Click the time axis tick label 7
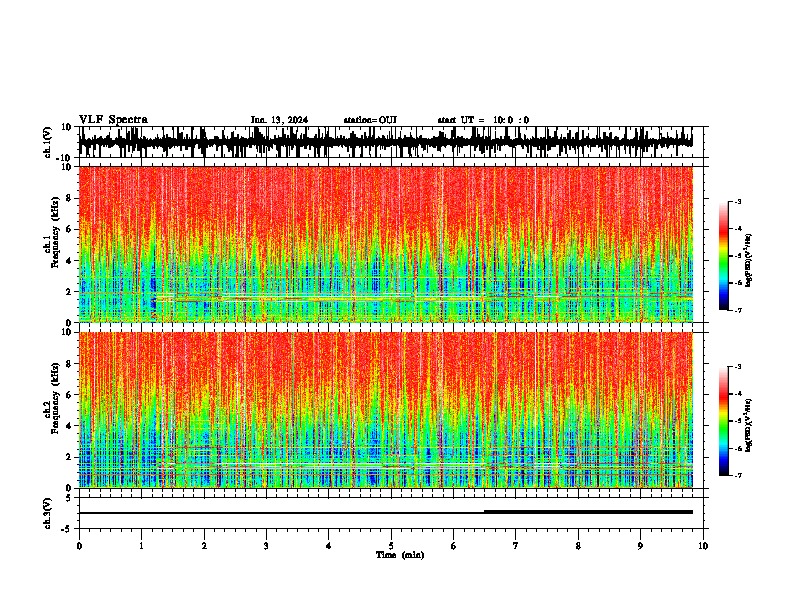 pos(516,546)
